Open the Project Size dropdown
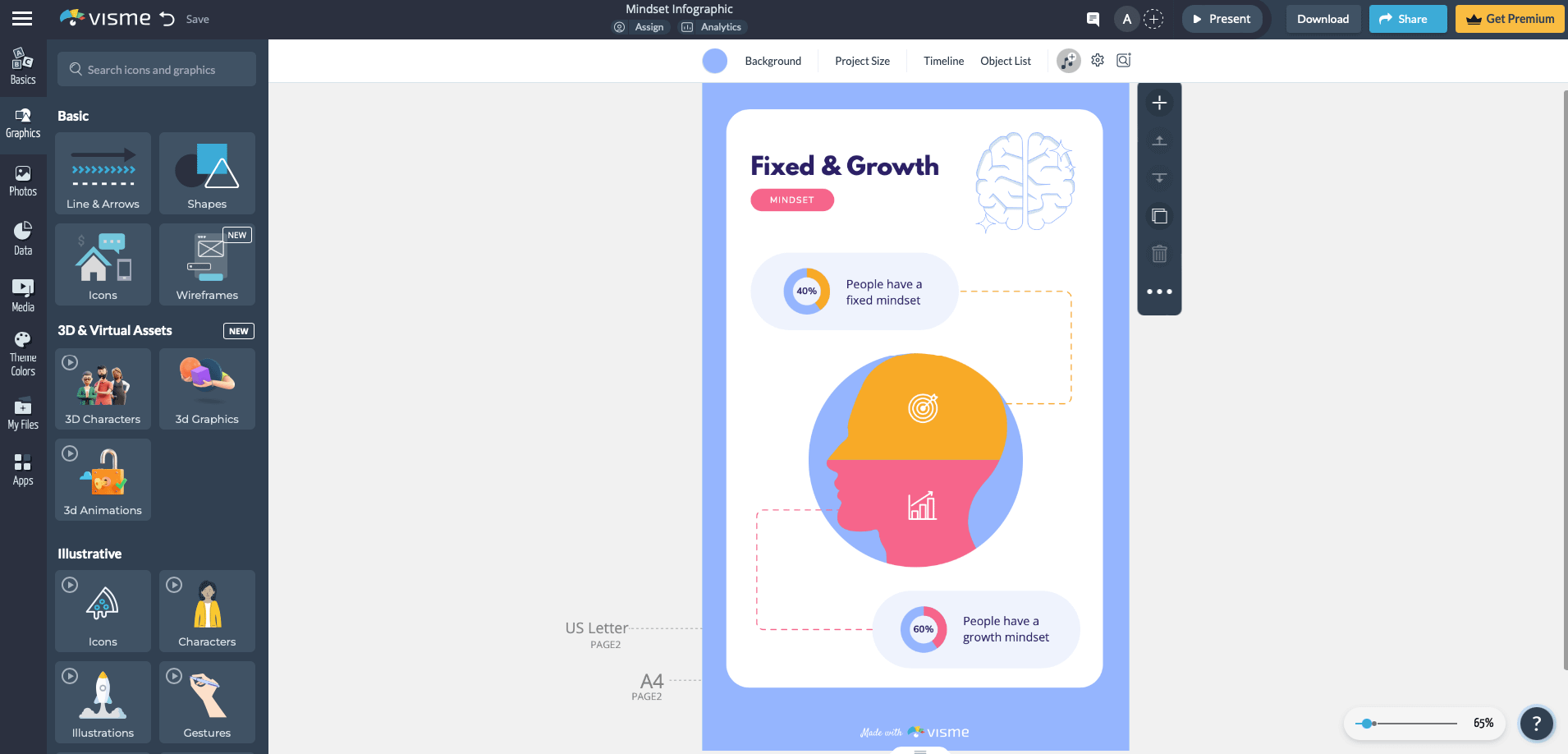This screenshot has width=1568, height=754. (x=861, y=60)
